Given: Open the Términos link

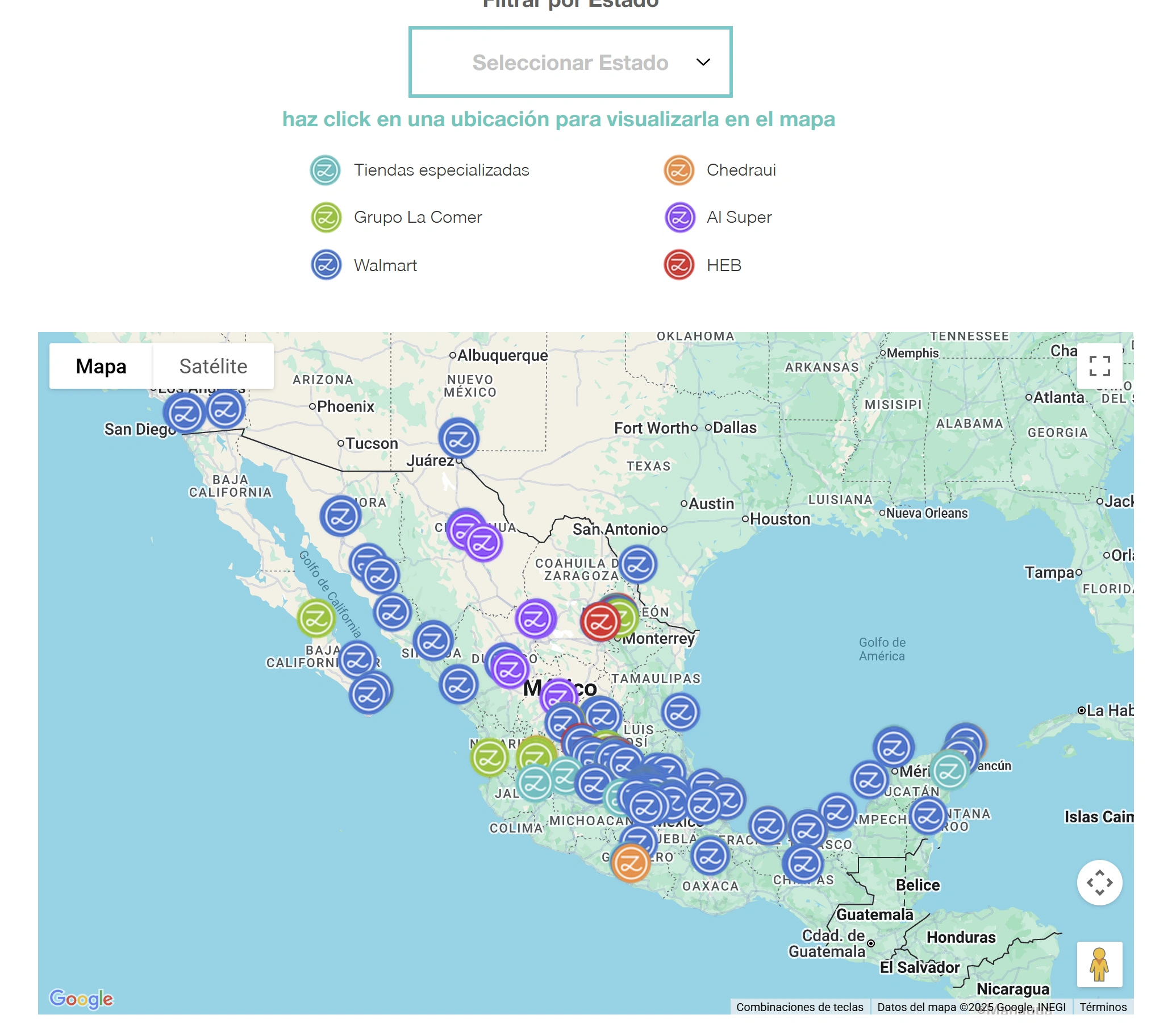Looking at the screenshot, I should tap(1102, 1007).
